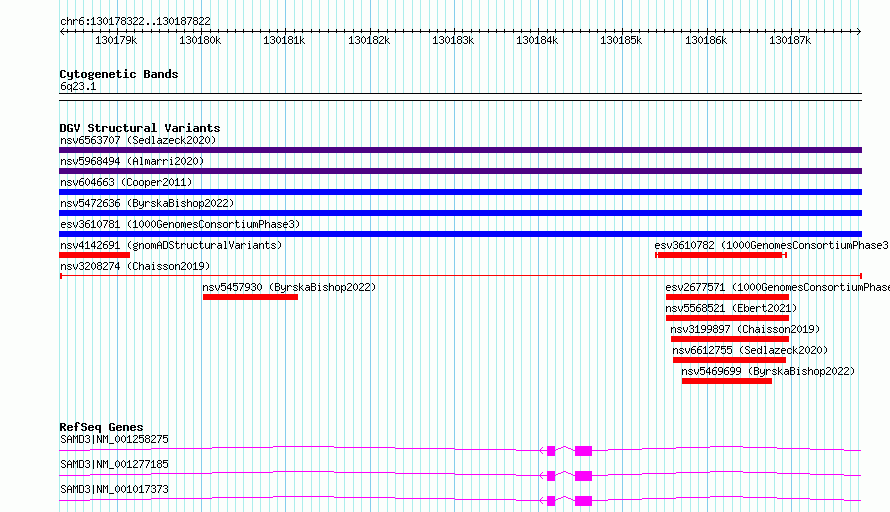
Task: Click the blue bar under nsv5472636
Action: pyautogui.click(x=460, y=213)
